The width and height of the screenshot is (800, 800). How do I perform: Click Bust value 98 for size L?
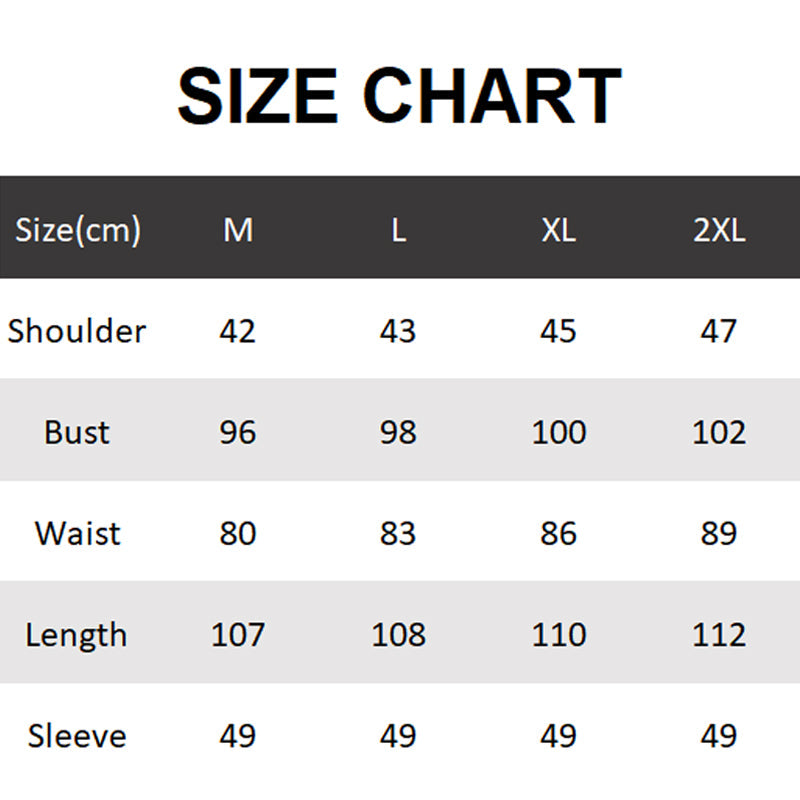(398, 432)
